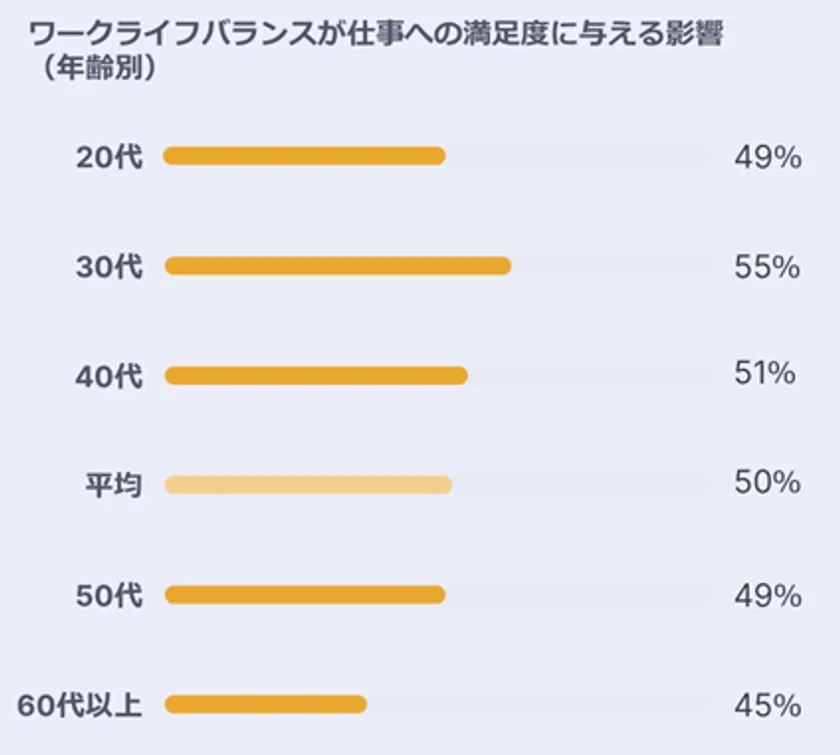Click the 49% value beside 50代

tap(767, 596)
